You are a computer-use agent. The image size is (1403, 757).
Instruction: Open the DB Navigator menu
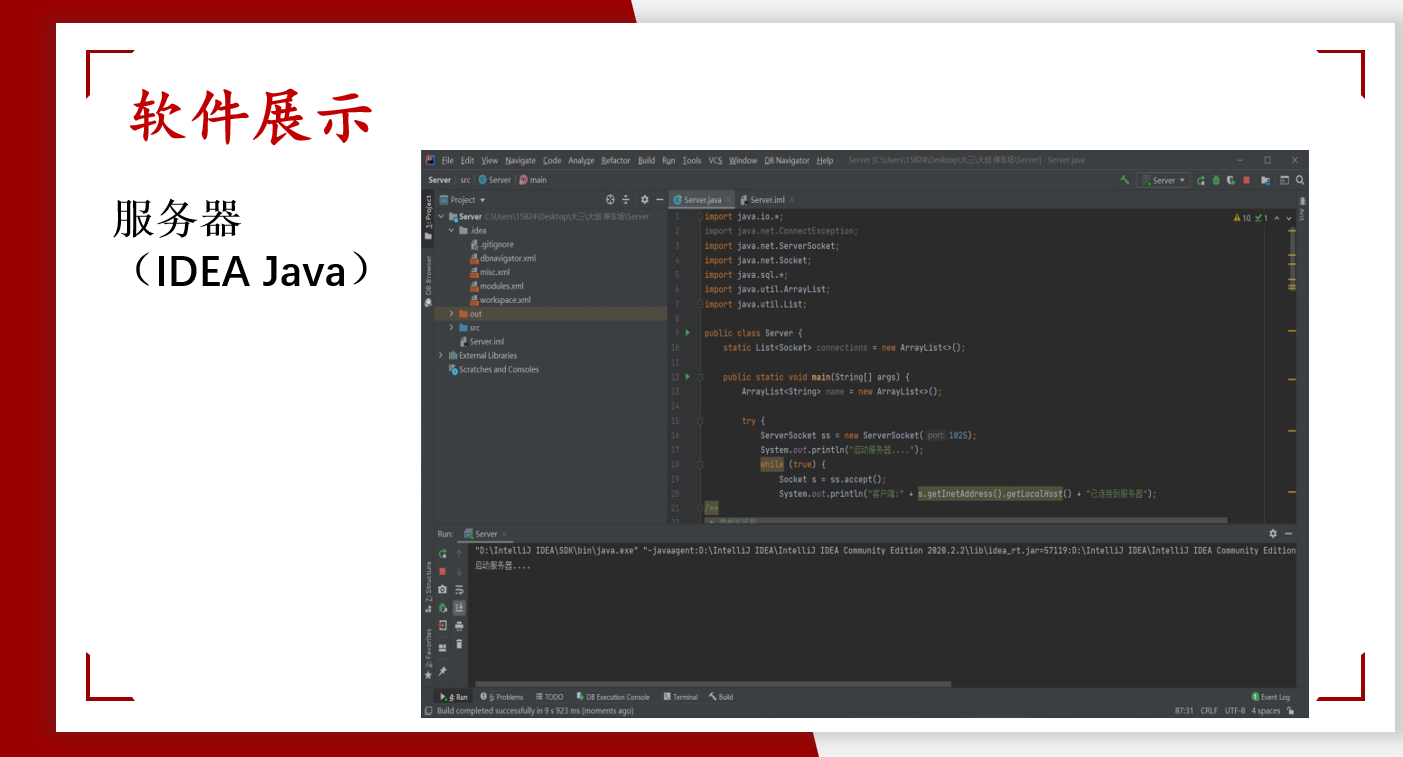tap(787, 160)
